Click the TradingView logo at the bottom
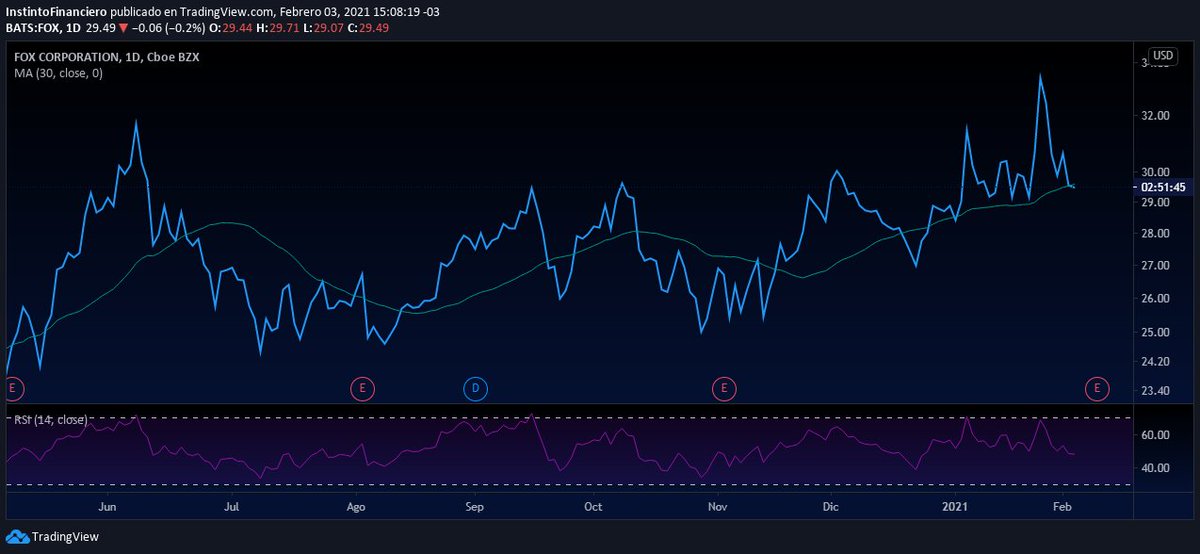The image size is (1200, 554). (54, 537)
